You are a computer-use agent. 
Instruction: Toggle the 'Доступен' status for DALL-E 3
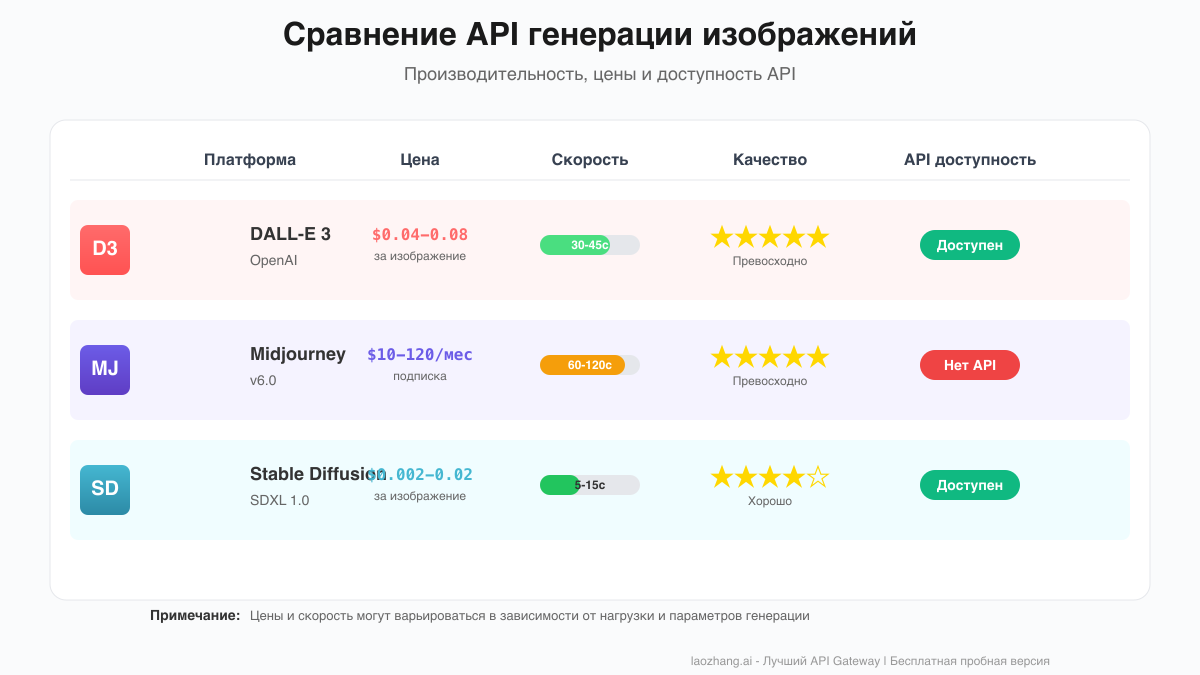click(x=970, y=244)
